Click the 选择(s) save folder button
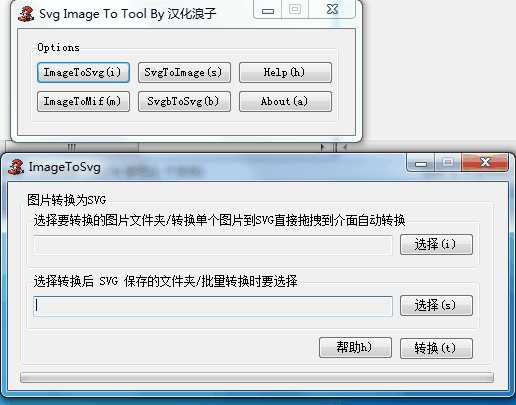Screen dimensions: 516x405 [x=436, y=305]
